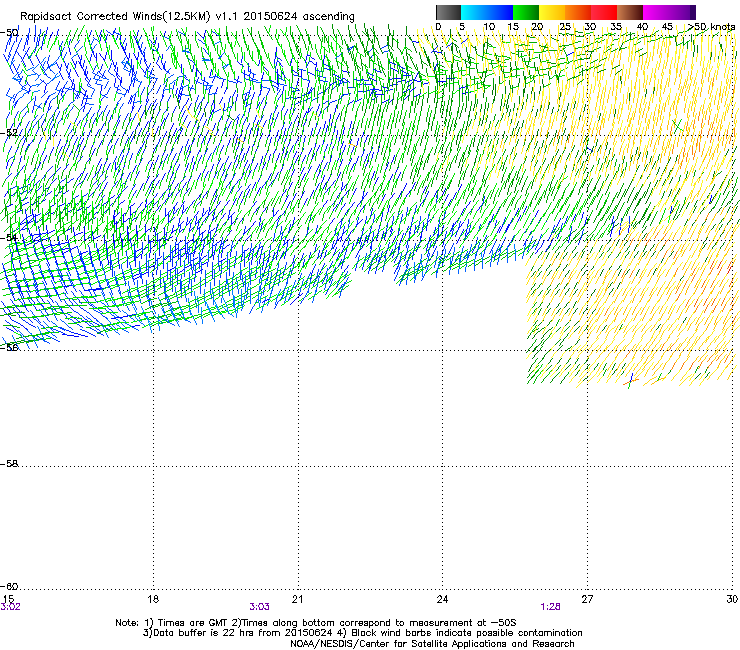Click the "25" knots legend label
The width and height of the screenshot is (740, 650).
(565, 26)
